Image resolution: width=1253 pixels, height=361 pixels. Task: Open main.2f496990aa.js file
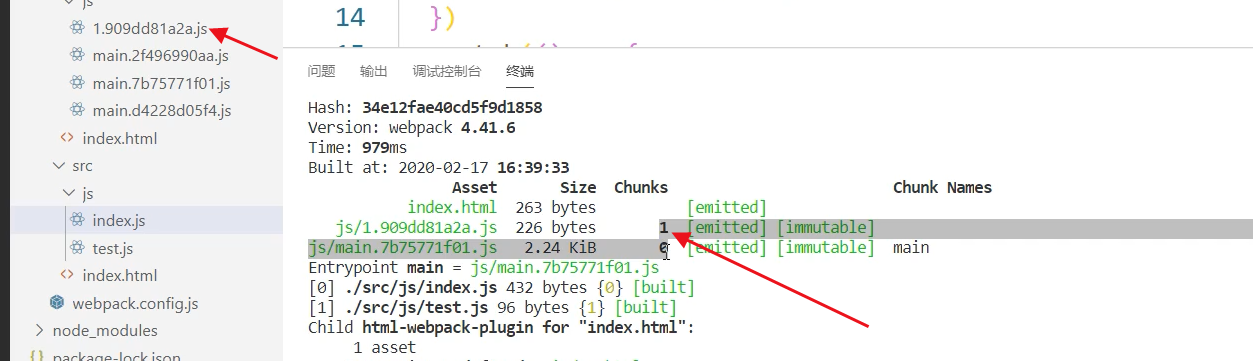click(x=160, y=55)
